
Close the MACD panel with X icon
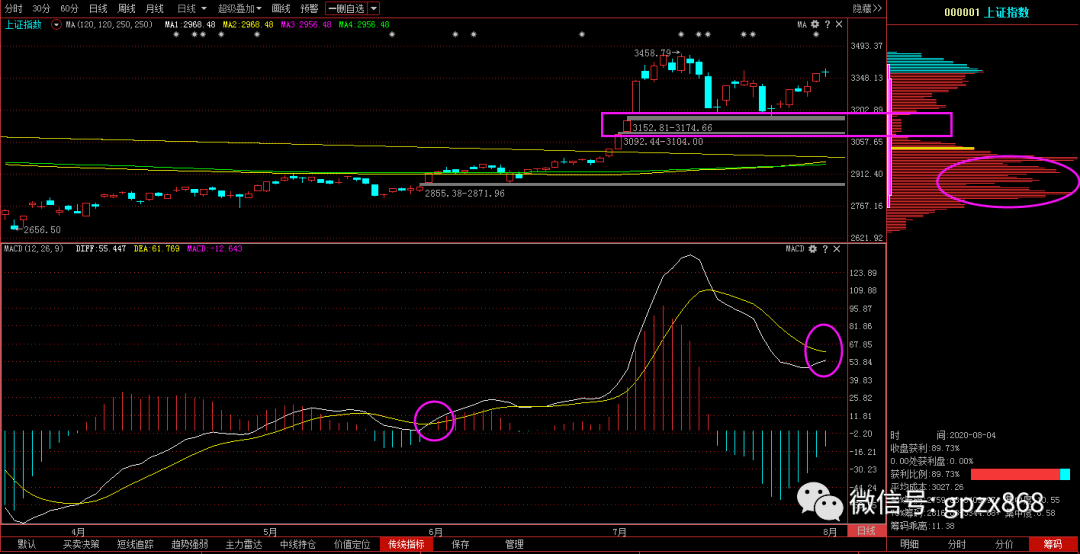pos(838,249)
